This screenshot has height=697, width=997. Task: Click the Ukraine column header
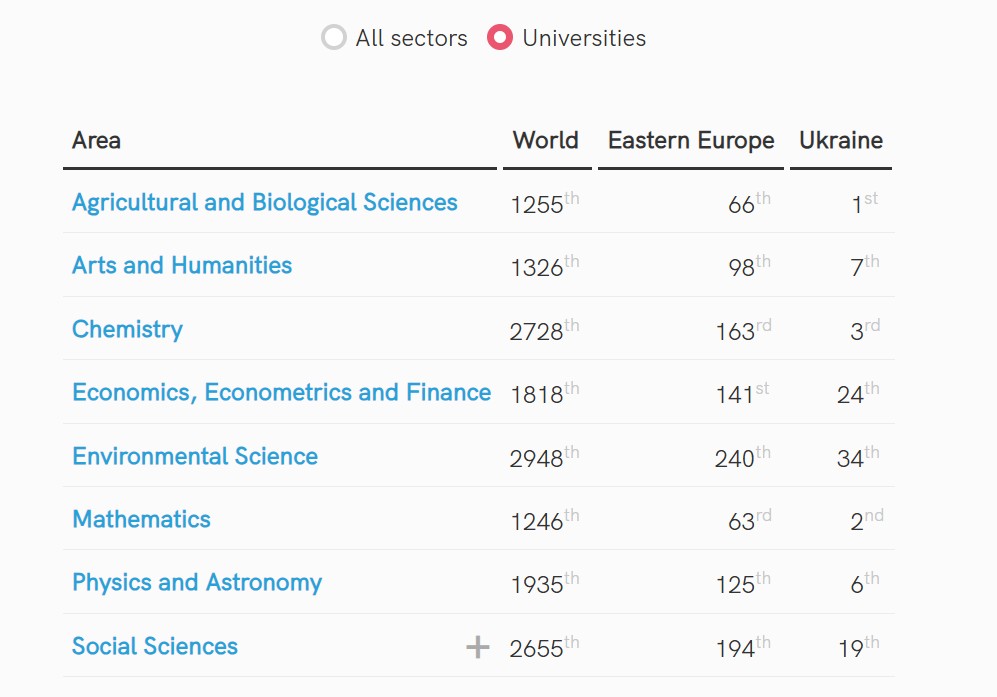click(x=840, y=140)
